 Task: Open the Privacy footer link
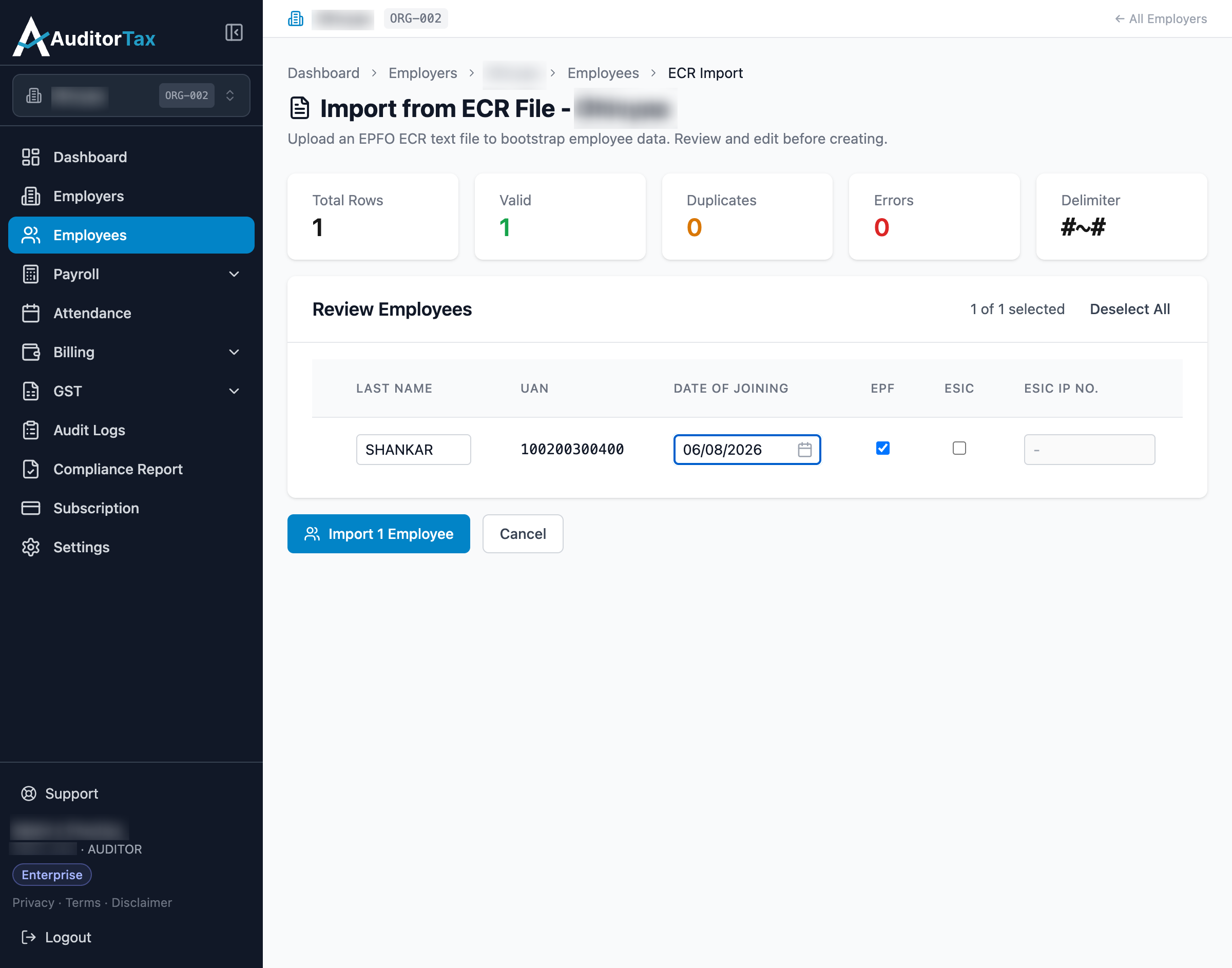pos(33,903)
